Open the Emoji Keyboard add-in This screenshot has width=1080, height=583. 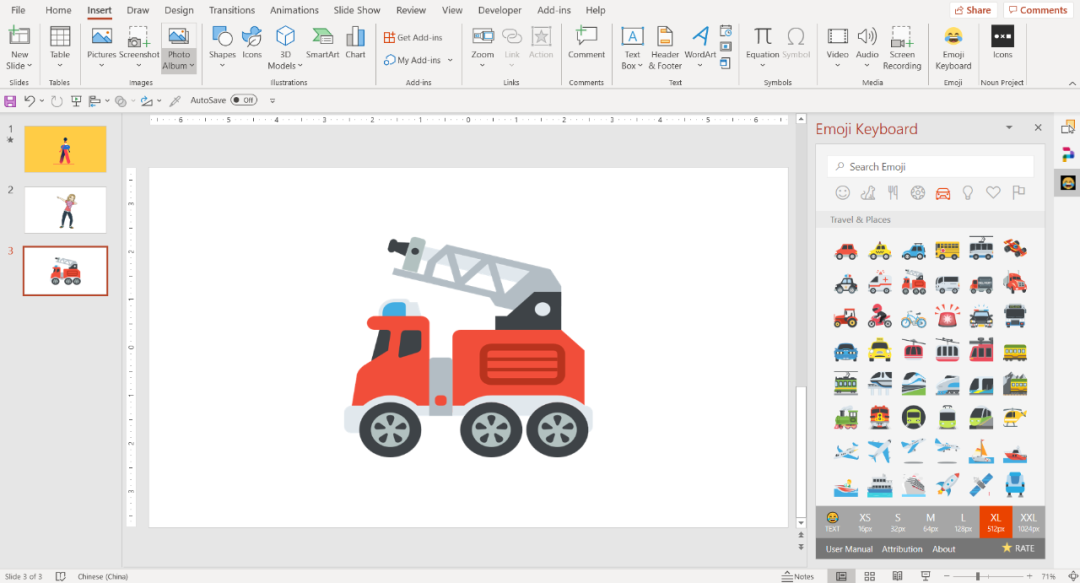[x=953, y=46]
